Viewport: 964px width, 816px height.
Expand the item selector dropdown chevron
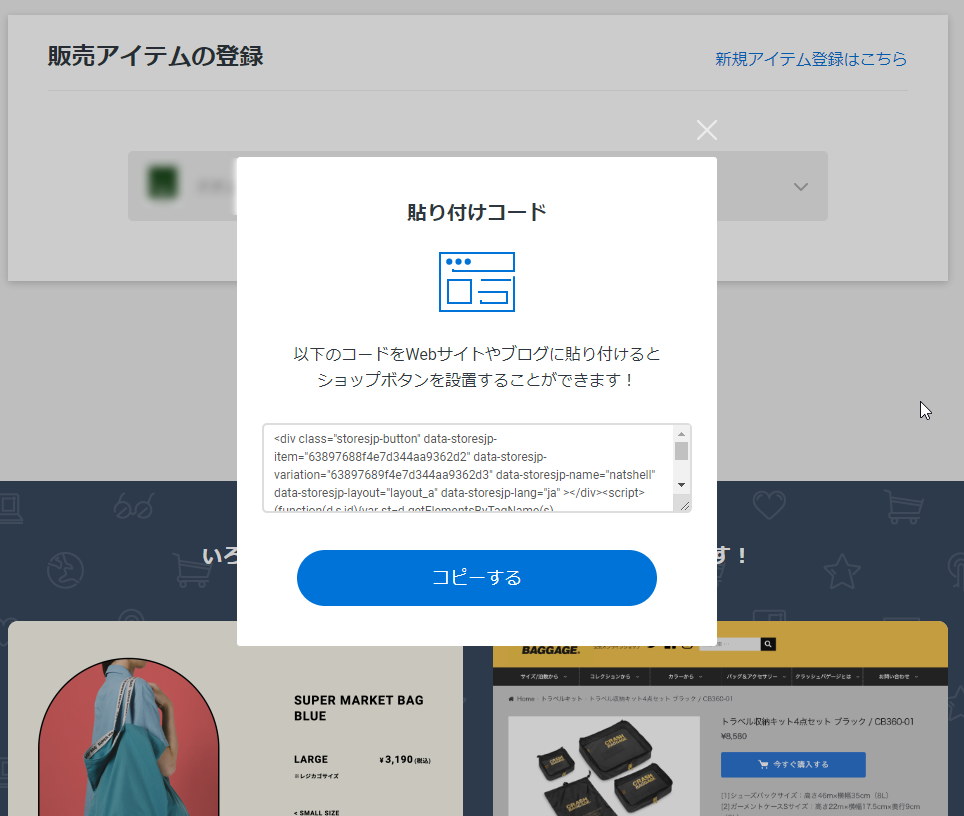(800, 187)
